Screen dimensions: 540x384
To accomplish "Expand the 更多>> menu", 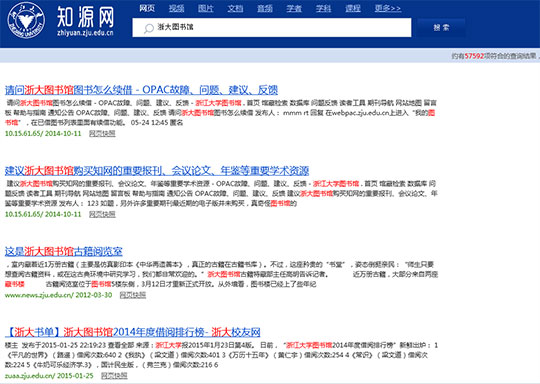I will pyautogui.click(x=388, y=8).
